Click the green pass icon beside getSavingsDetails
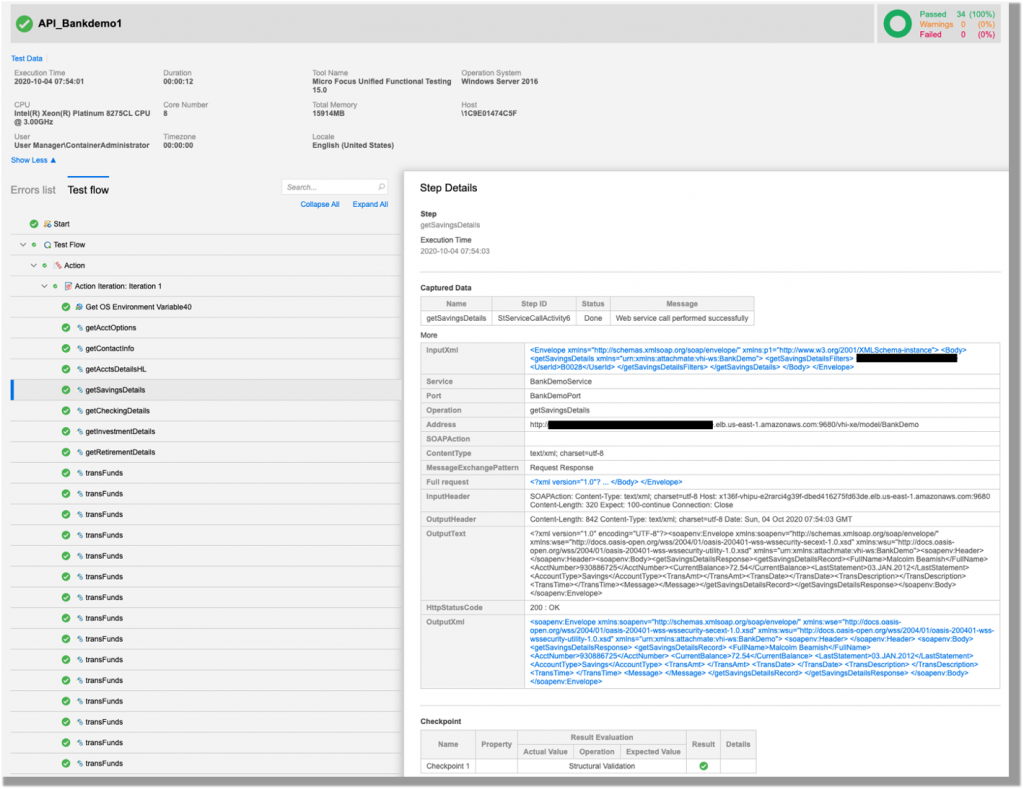Viewport: 1024px width, 789px height. click(66, 390)
